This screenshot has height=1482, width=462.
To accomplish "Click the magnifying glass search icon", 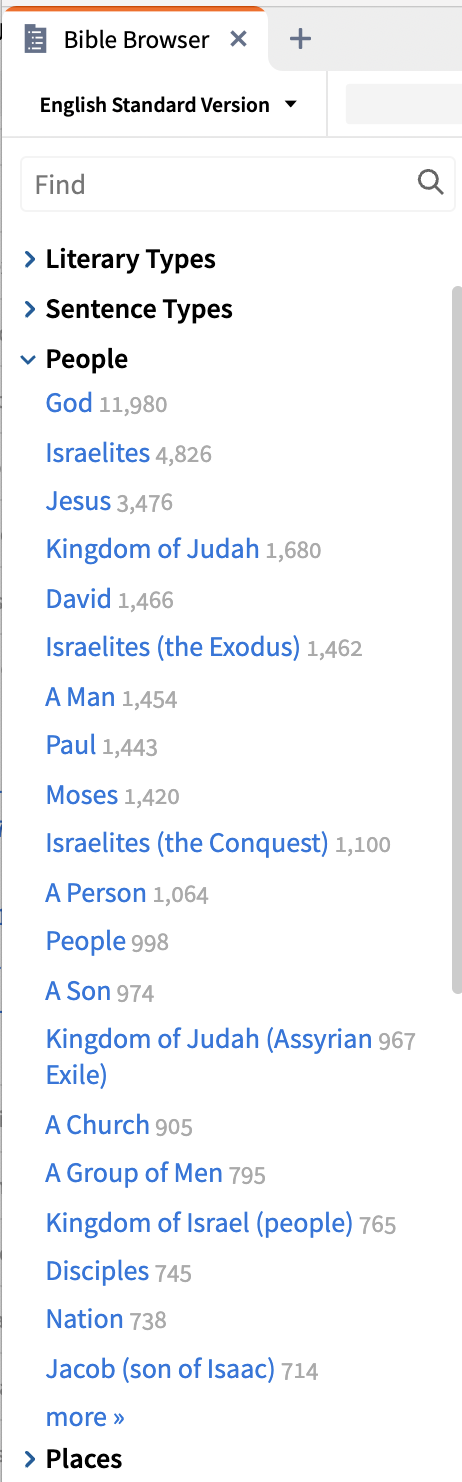I will 430,182.
